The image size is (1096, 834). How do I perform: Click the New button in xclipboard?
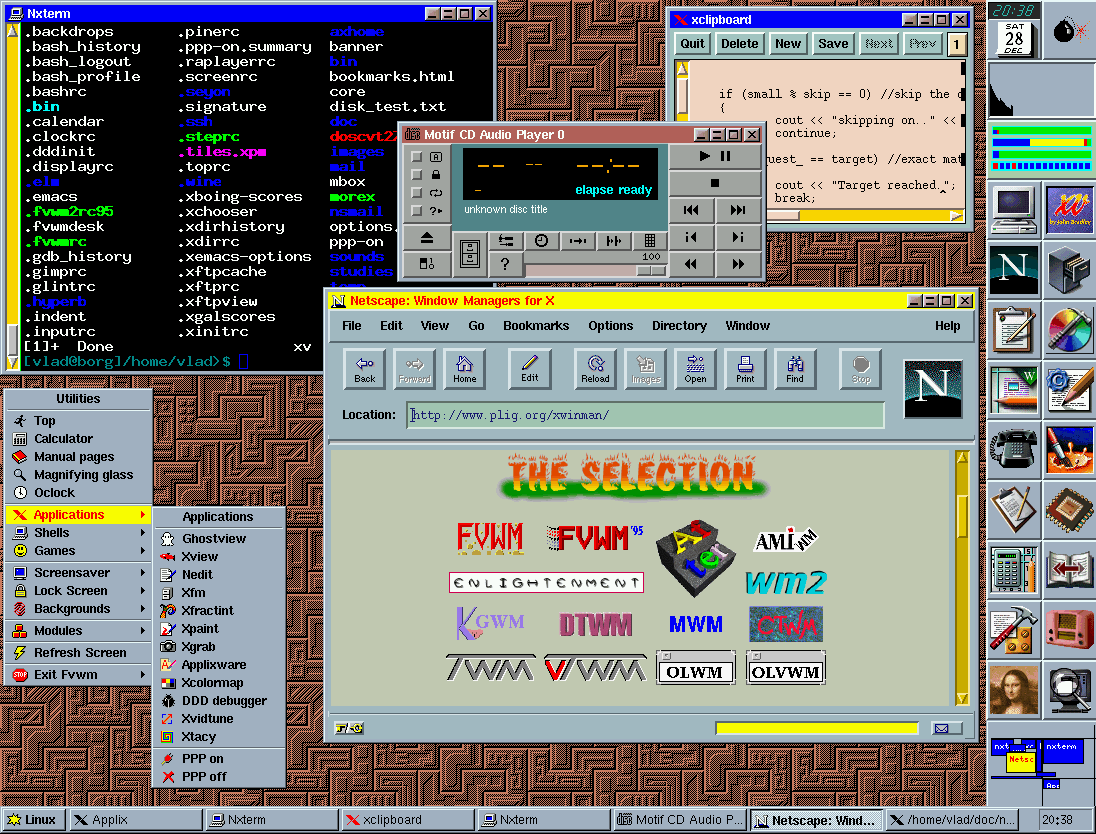788,43
